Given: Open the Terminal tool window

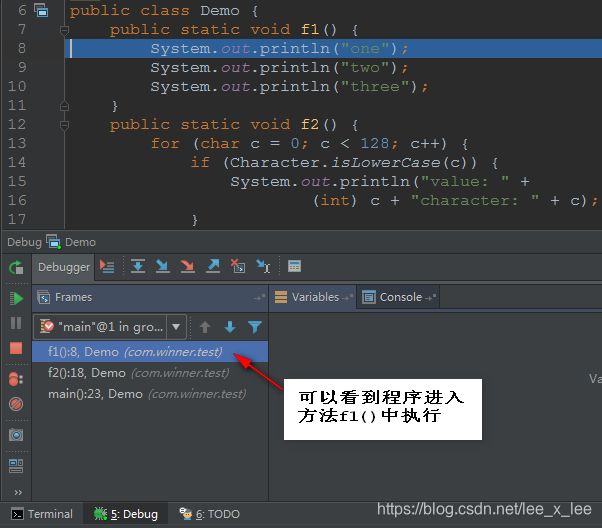Looking at the screenshot, I should click(42, 514).
